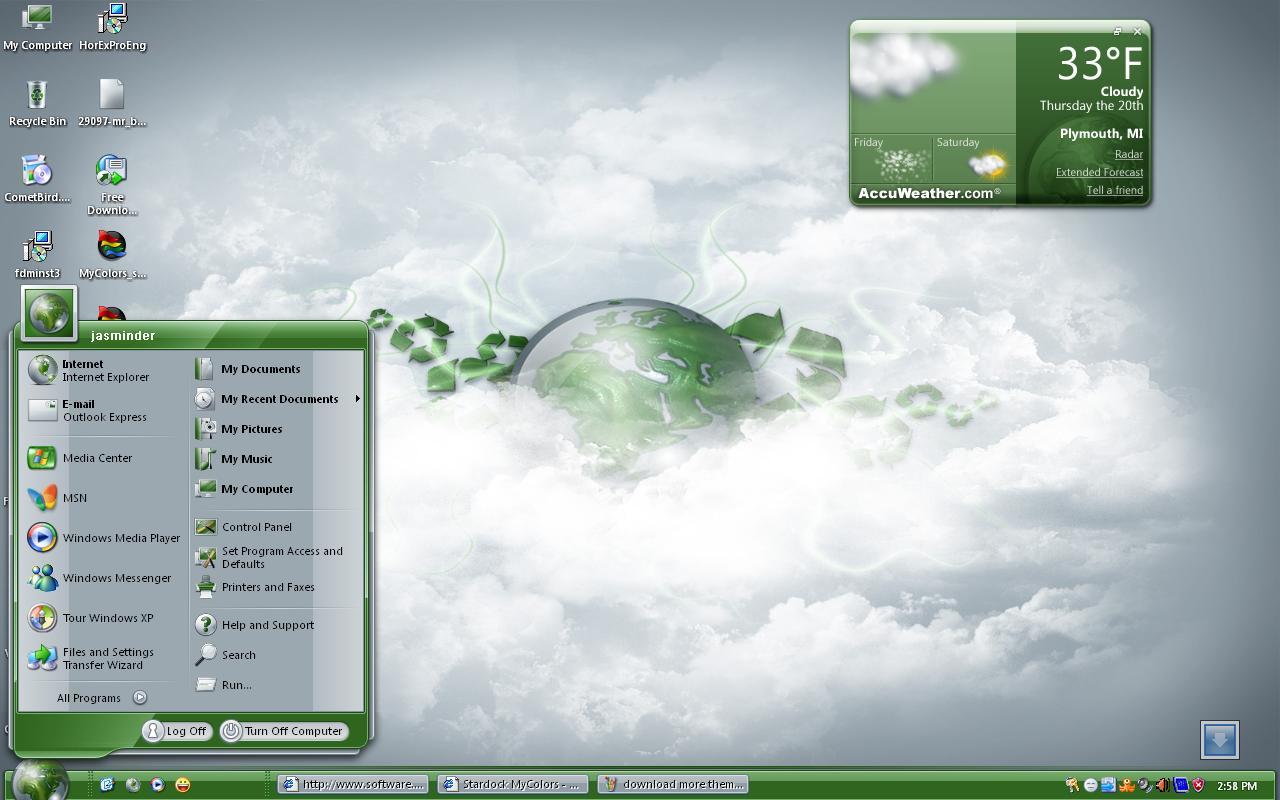1280x800 pixels.
Task: Switch to the Stardock MyColors taskbar window
Action: click(512, 784)
